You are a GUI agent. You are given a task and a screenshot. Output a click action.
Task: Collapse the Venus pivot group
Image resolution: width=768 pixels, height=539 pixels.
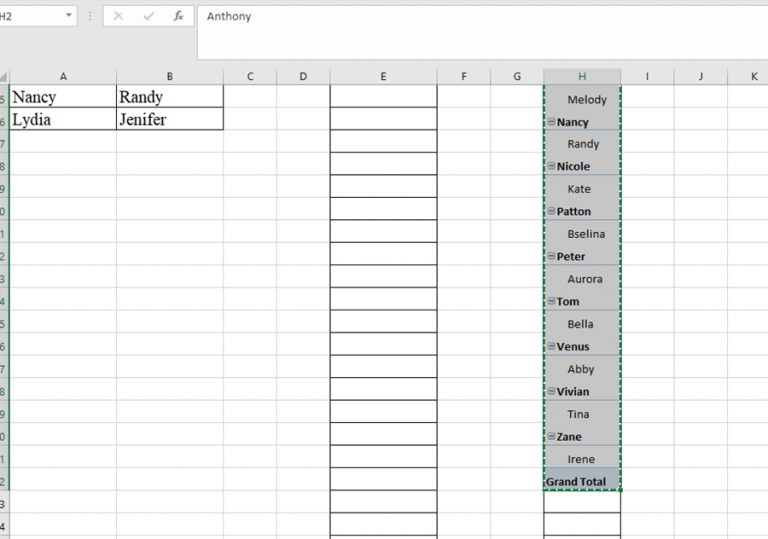[x=551, y=346]
